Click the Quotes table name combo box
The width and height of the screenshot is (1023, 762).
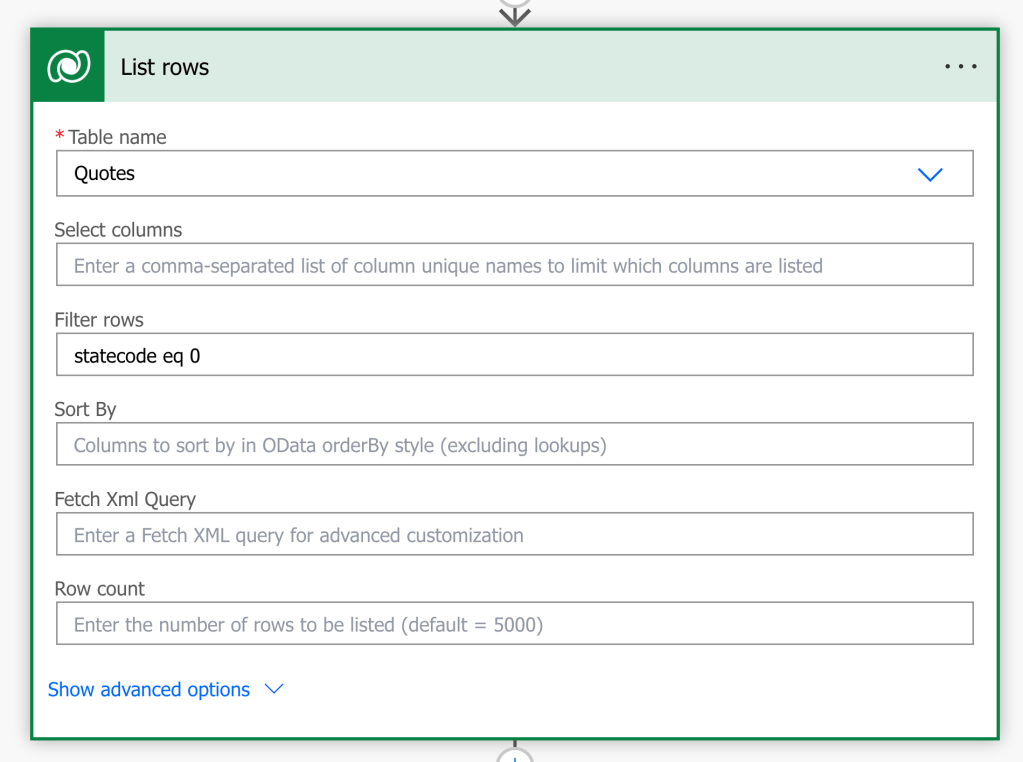point(480,174)
